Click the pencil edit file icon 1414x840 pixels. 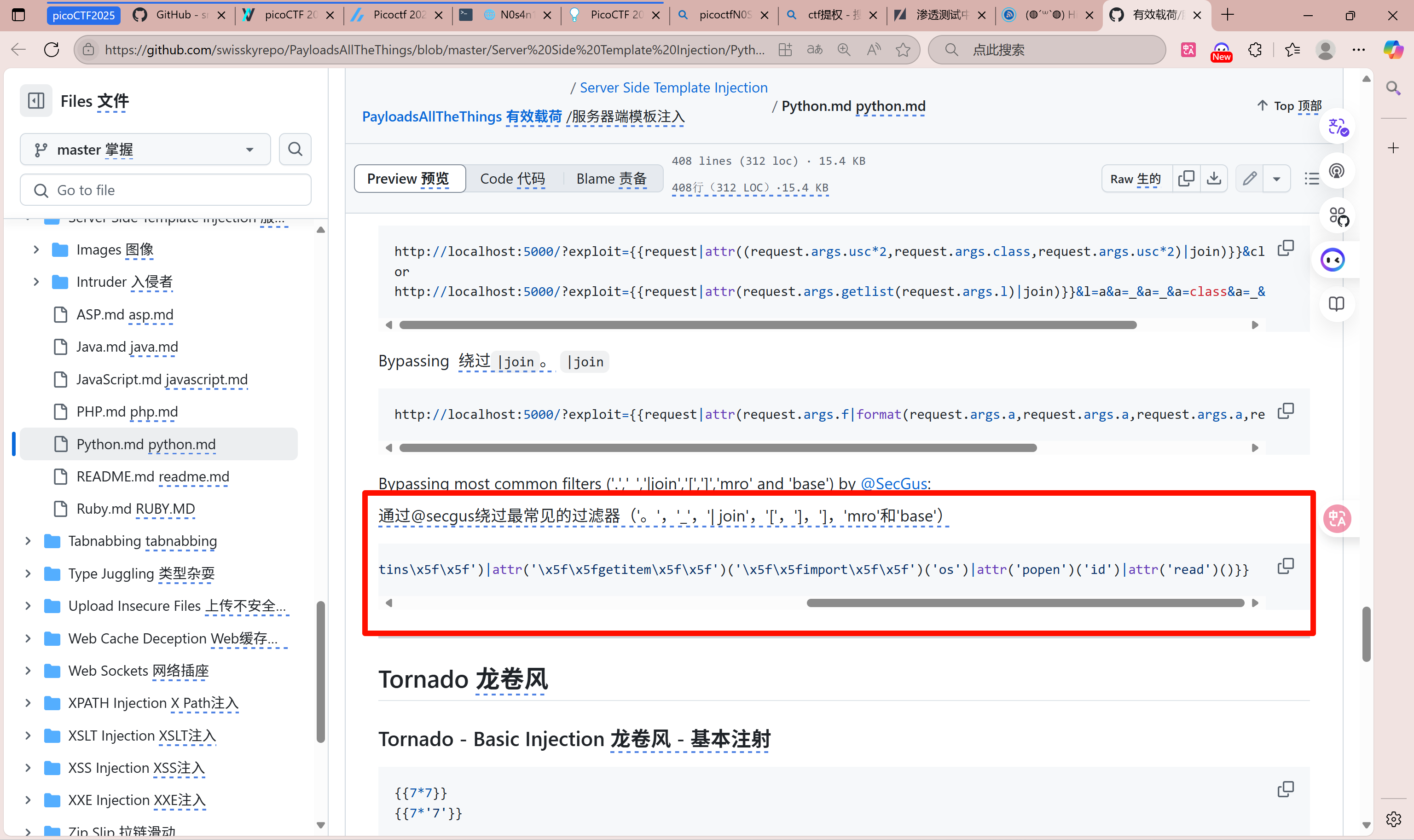click(x=1250, y=179)
